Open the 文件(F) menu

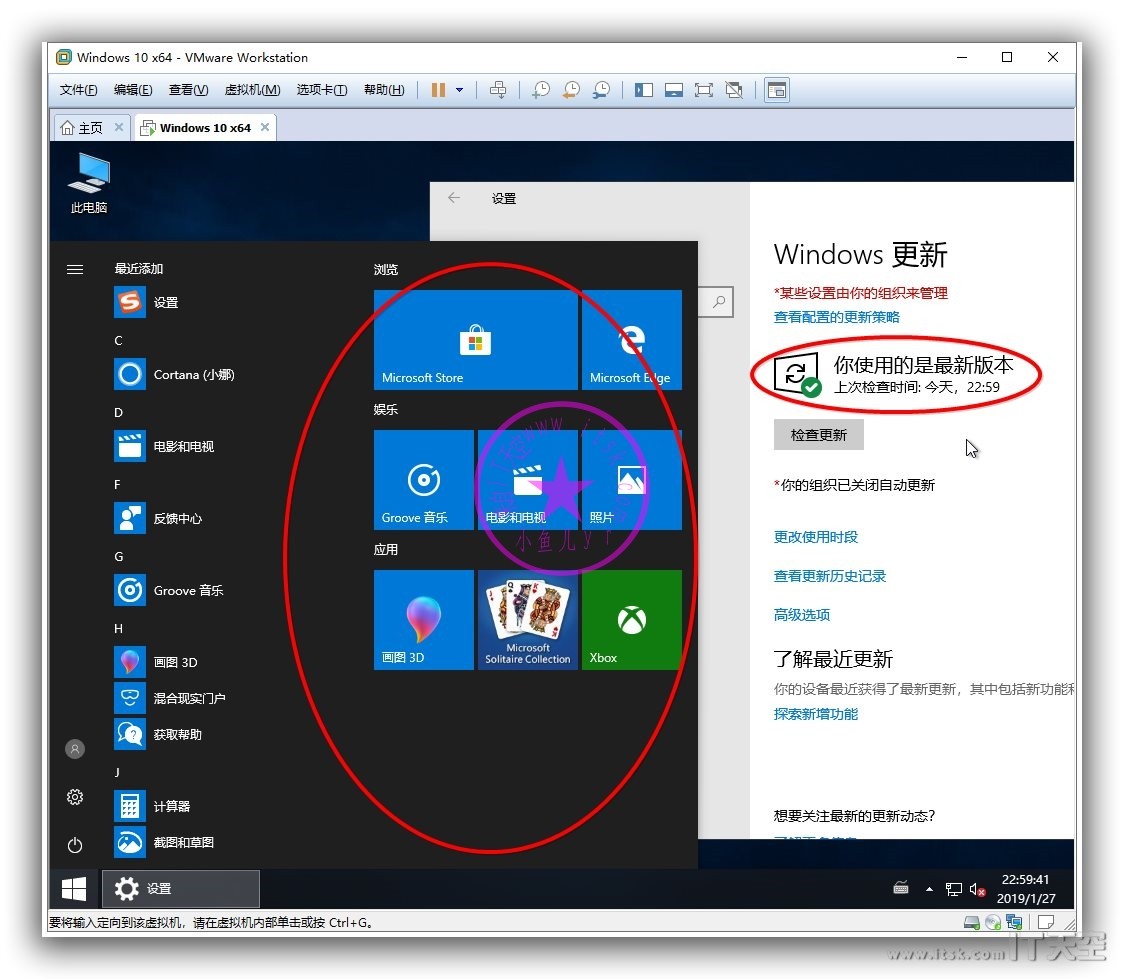click(78, 90)
